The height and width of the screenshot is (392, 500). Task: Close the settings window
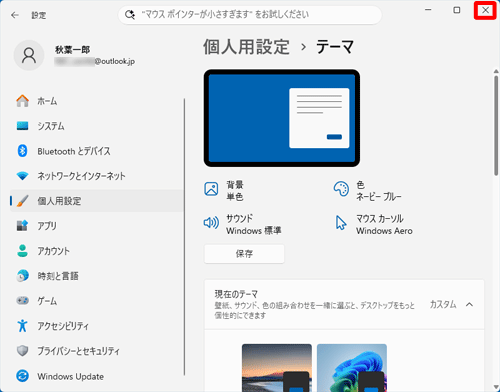(485, 10)
